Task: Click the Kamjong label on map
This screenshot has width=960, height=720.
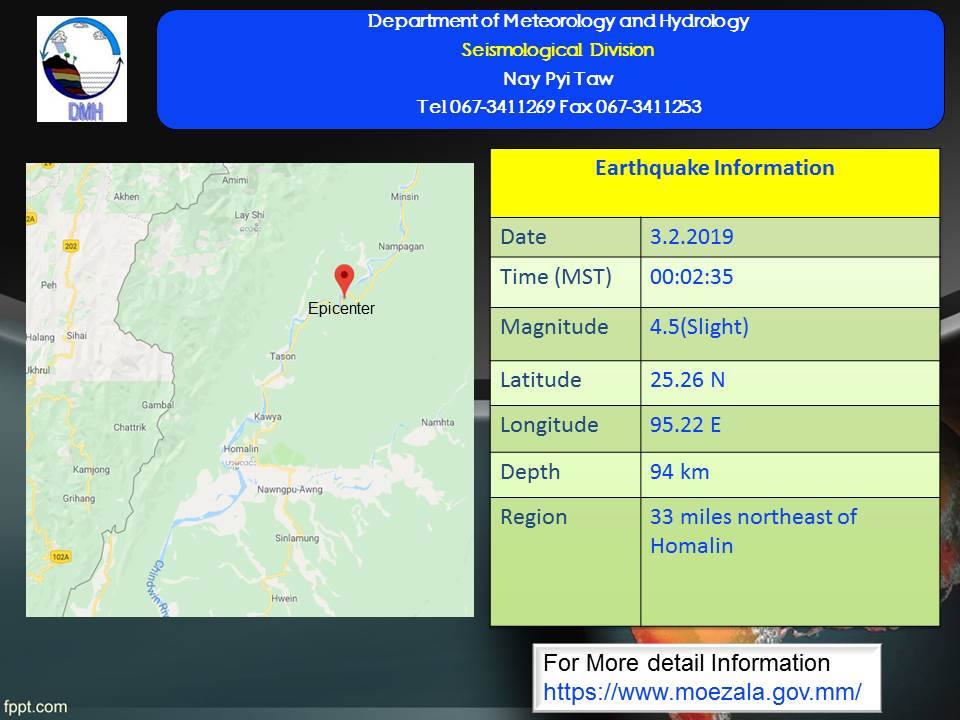Action: [x=91, y=470]
